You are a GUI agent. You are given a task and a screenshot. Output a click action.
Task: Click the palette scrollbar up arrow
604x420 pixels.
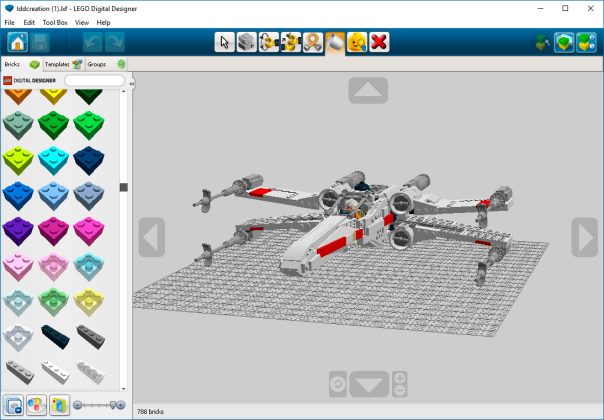(x=124, y=92)
